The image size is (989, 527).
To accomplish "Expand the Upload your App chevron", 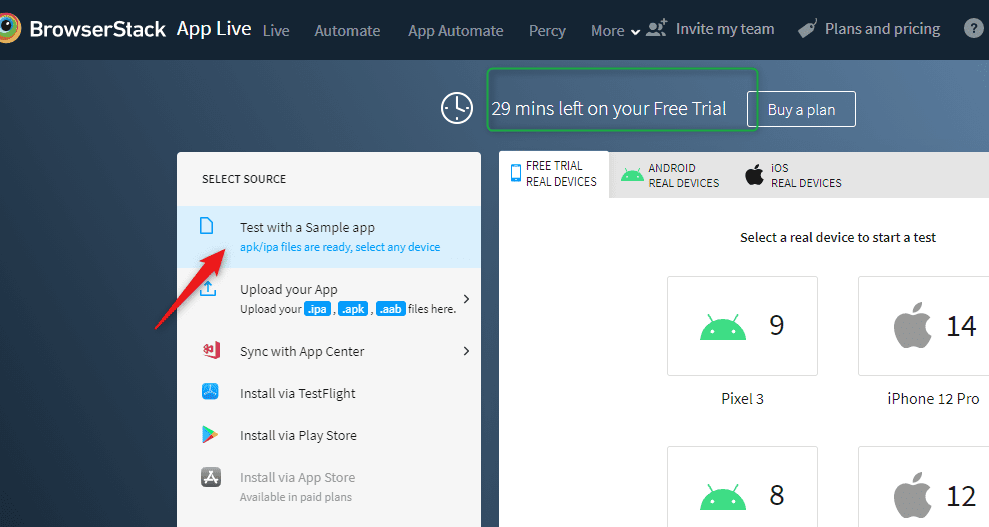I will [466, 298].
